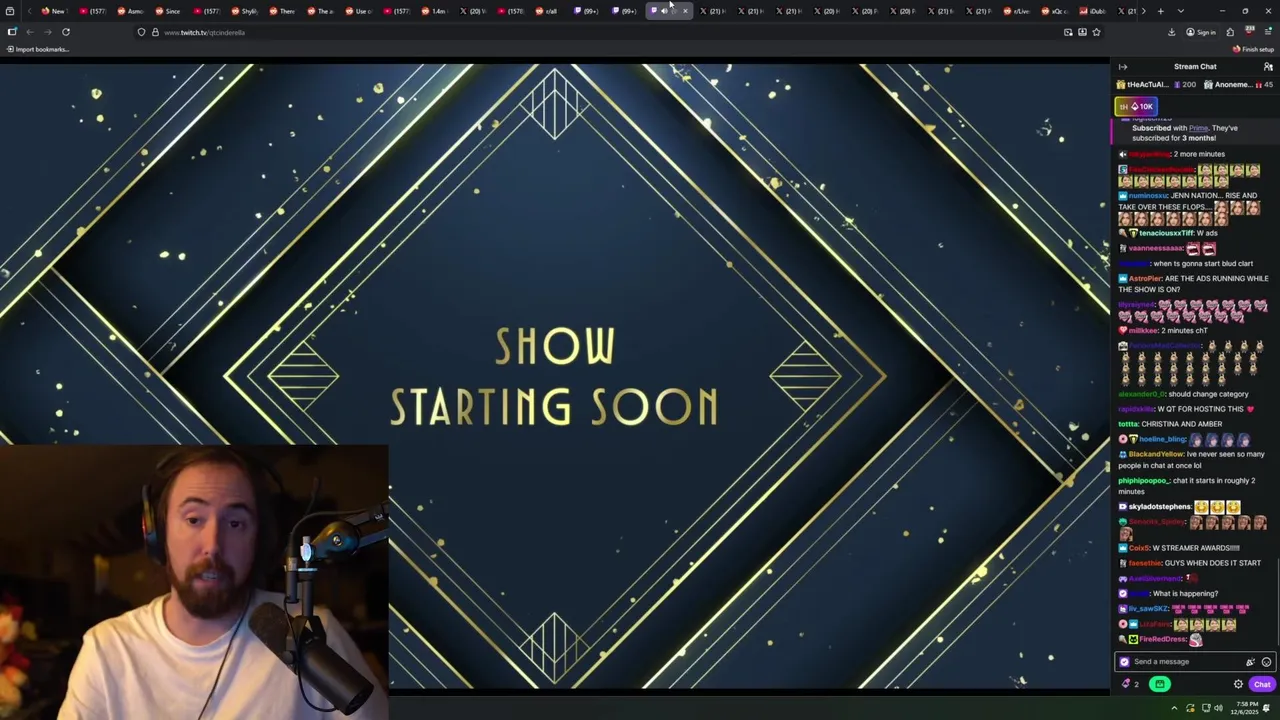This screenshot has width=1280, height=720.
Task: Mute the playing Twitch tab audio
Action: [x=664, y=11]
